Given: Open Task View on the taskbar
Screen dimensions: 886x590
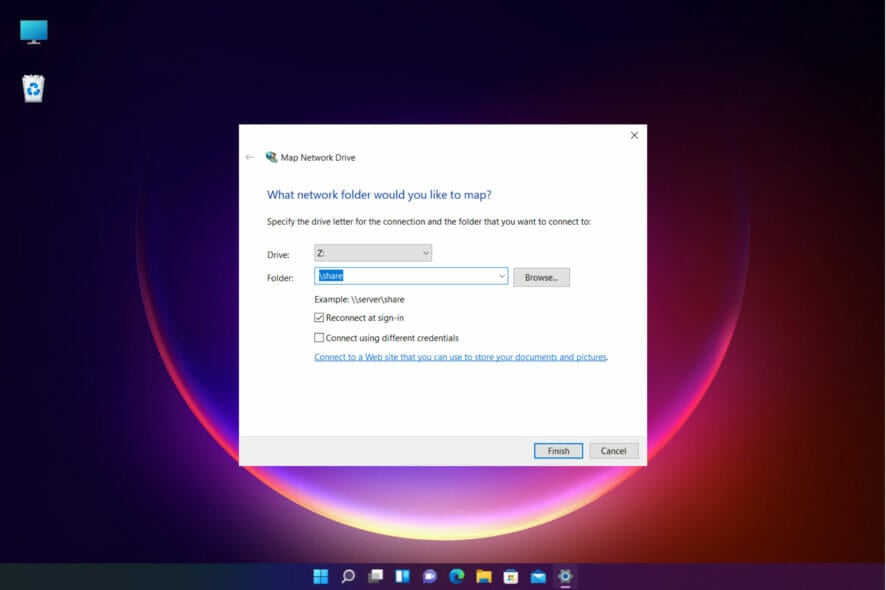Looking at the screenshot, I should tap(376, 576).
